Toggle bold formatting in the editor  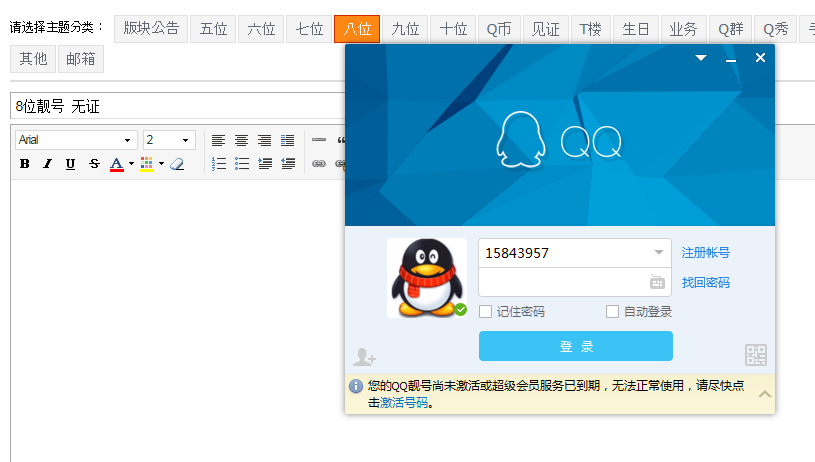(x=24, y=164)
